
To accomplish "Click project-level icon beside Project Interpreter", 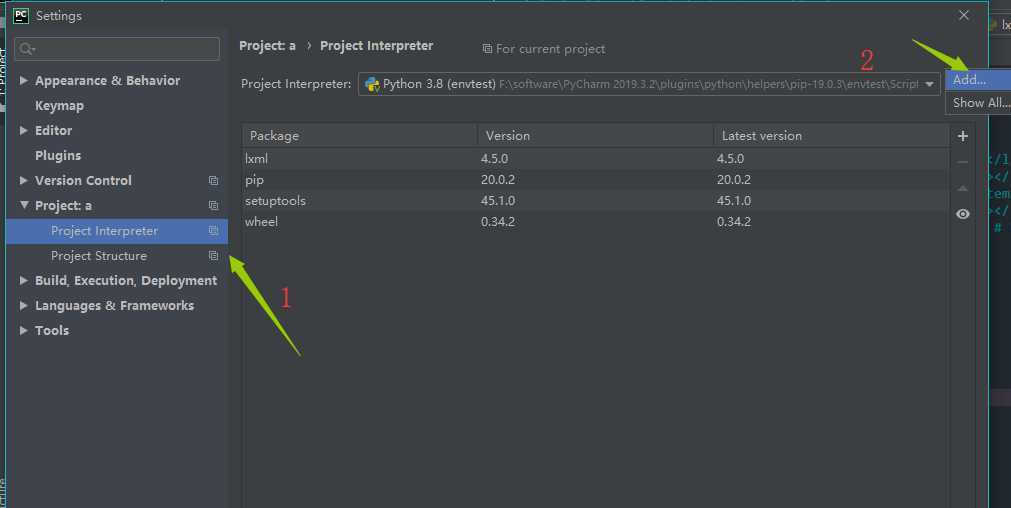I will [213, 231].
